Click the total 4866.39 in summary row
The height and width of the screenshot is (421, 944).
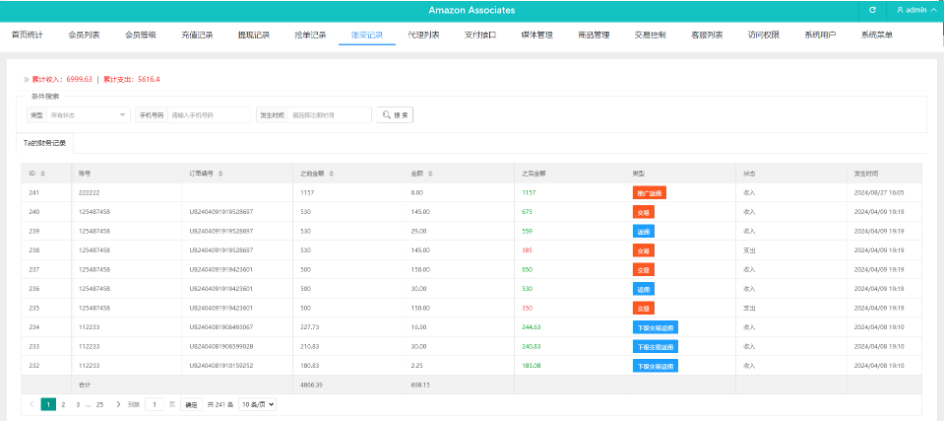tap(311, 384)
